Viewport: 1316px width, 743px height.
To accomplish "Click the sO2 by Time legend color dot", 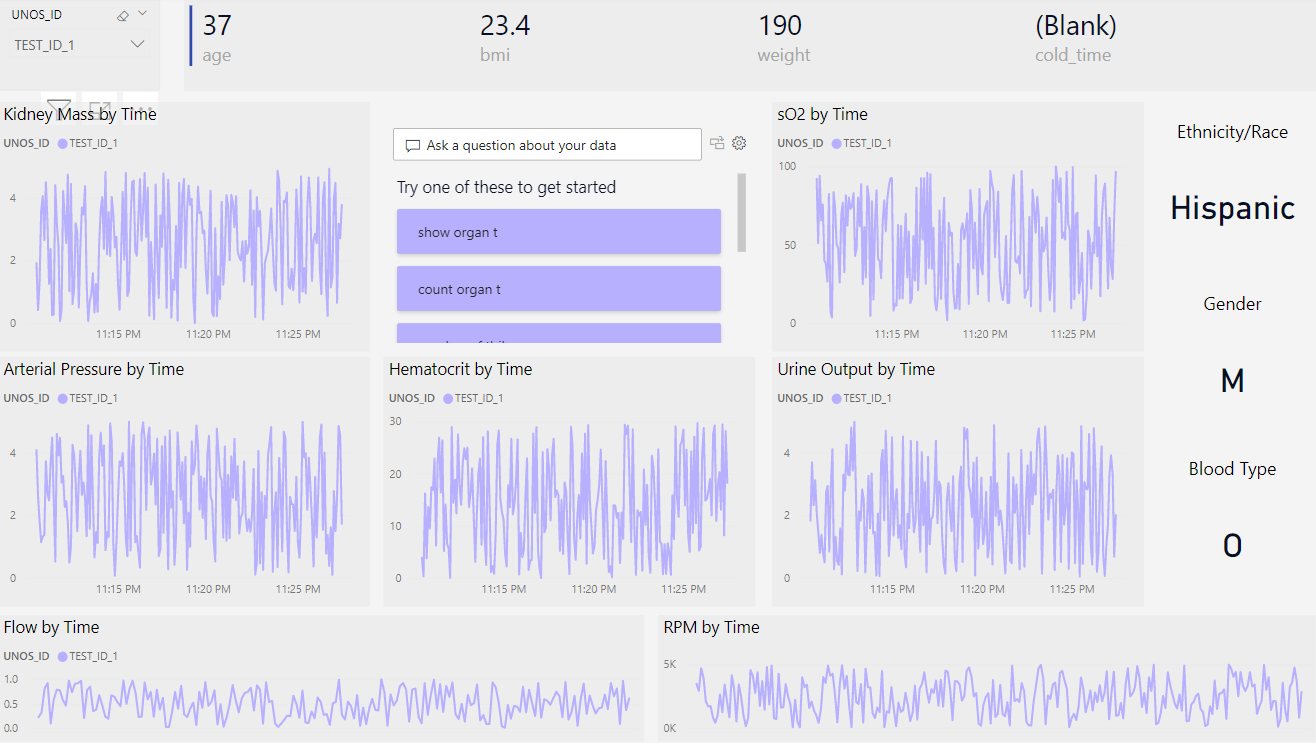I will click(x=836, y=143).
